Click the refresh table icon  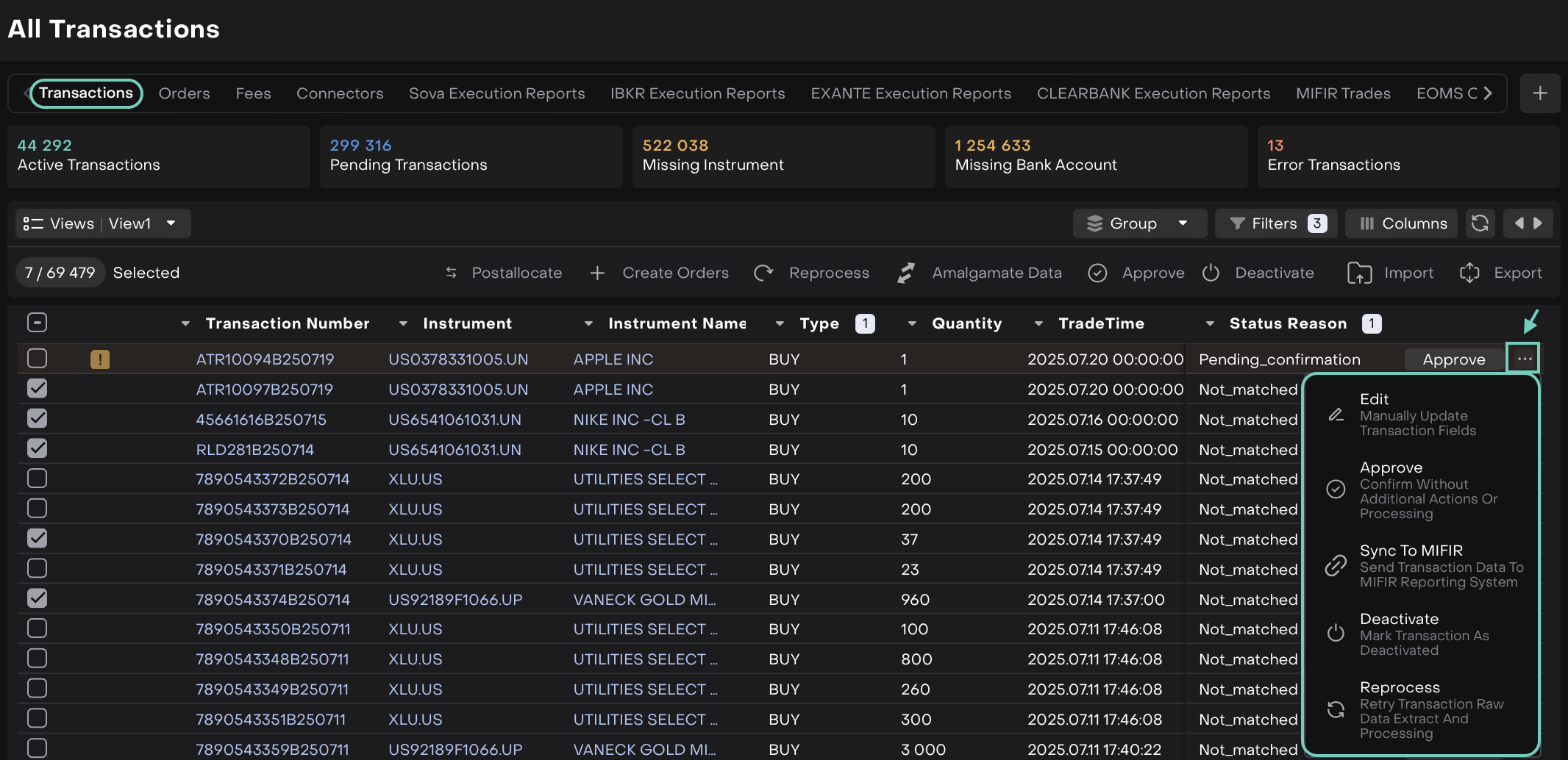click(x=1480, y=223)
